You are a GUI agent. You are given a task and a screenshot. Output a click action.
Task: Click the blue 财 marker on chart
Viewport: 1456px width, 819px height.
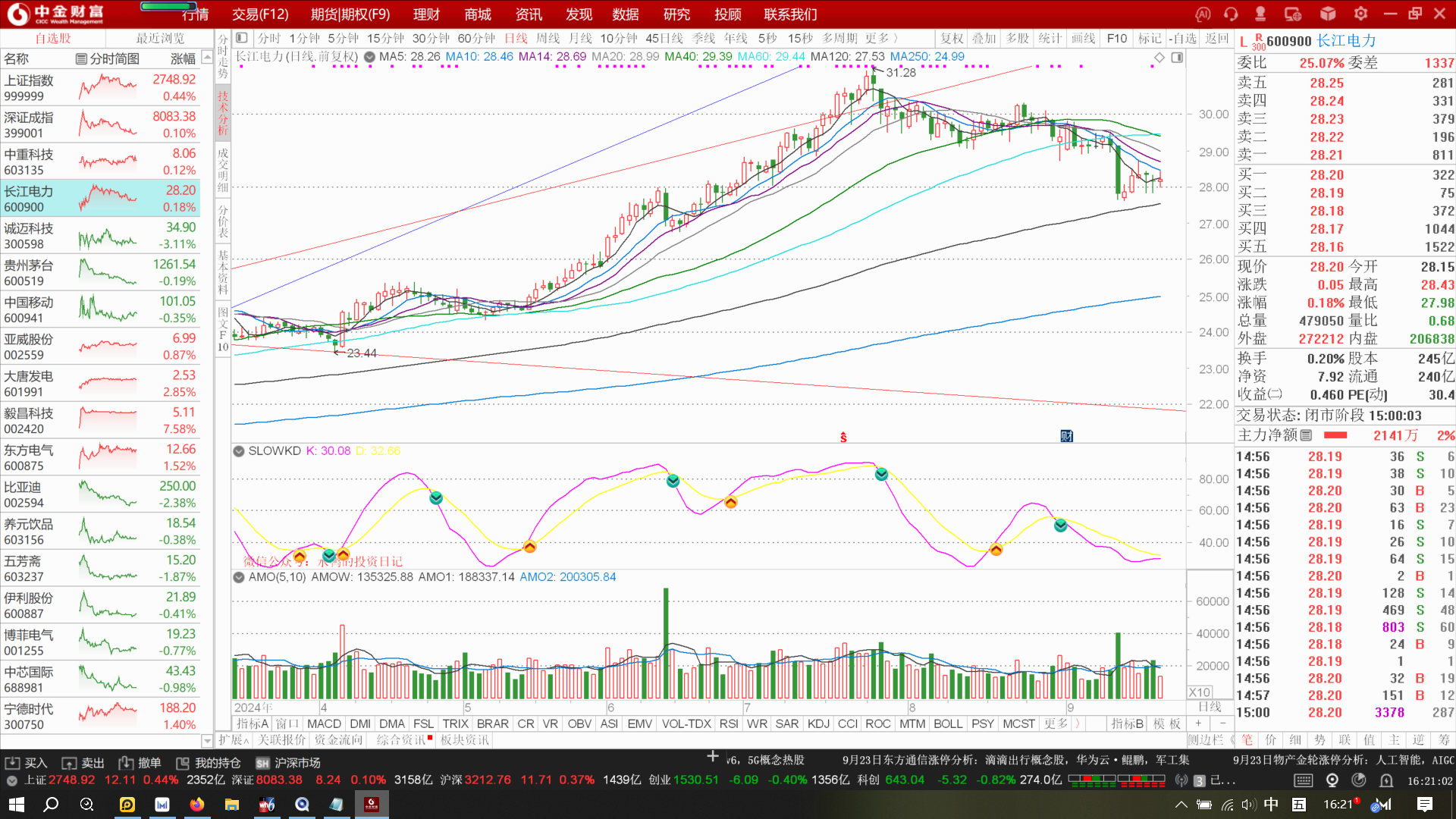tap(1067, 436)
